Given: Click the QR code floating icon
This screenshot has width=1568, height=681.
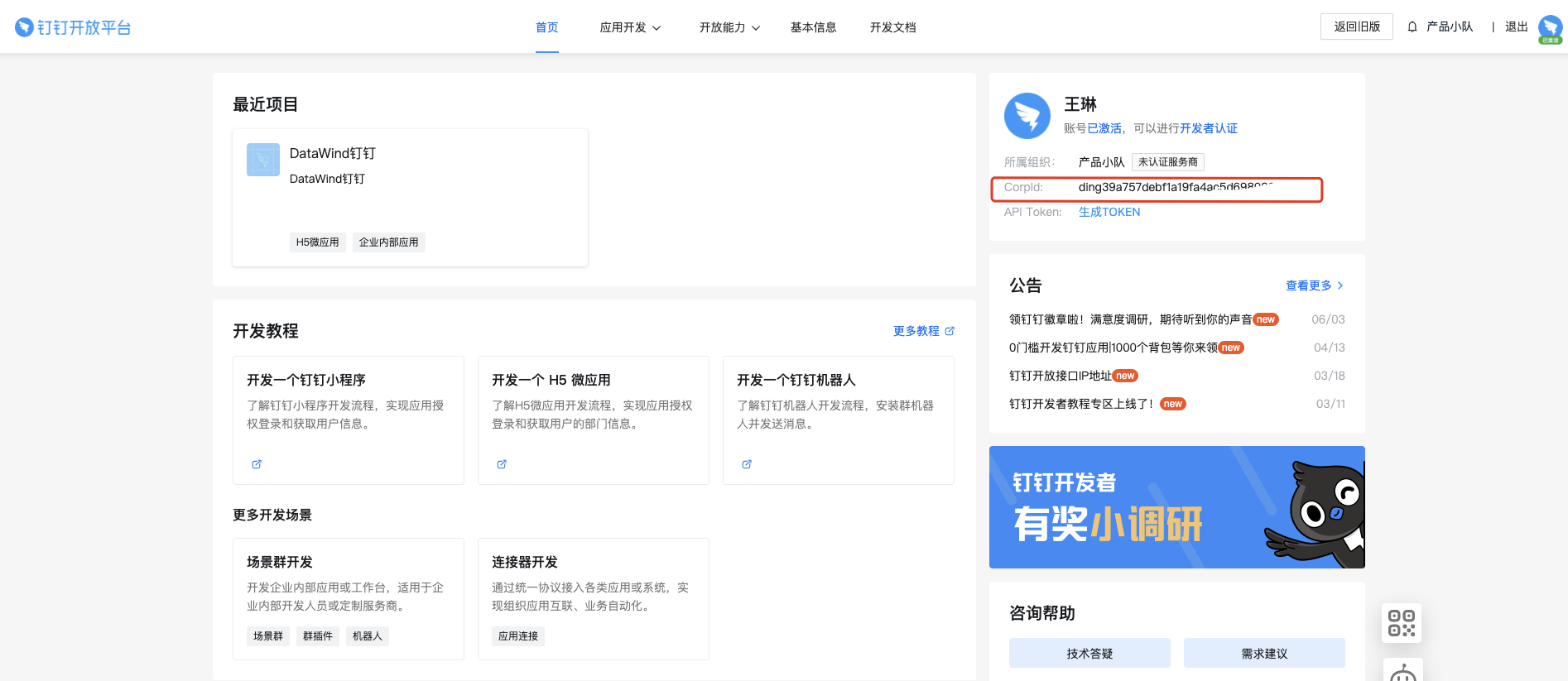Looking at the screenshot, I should pos(1402,623).
